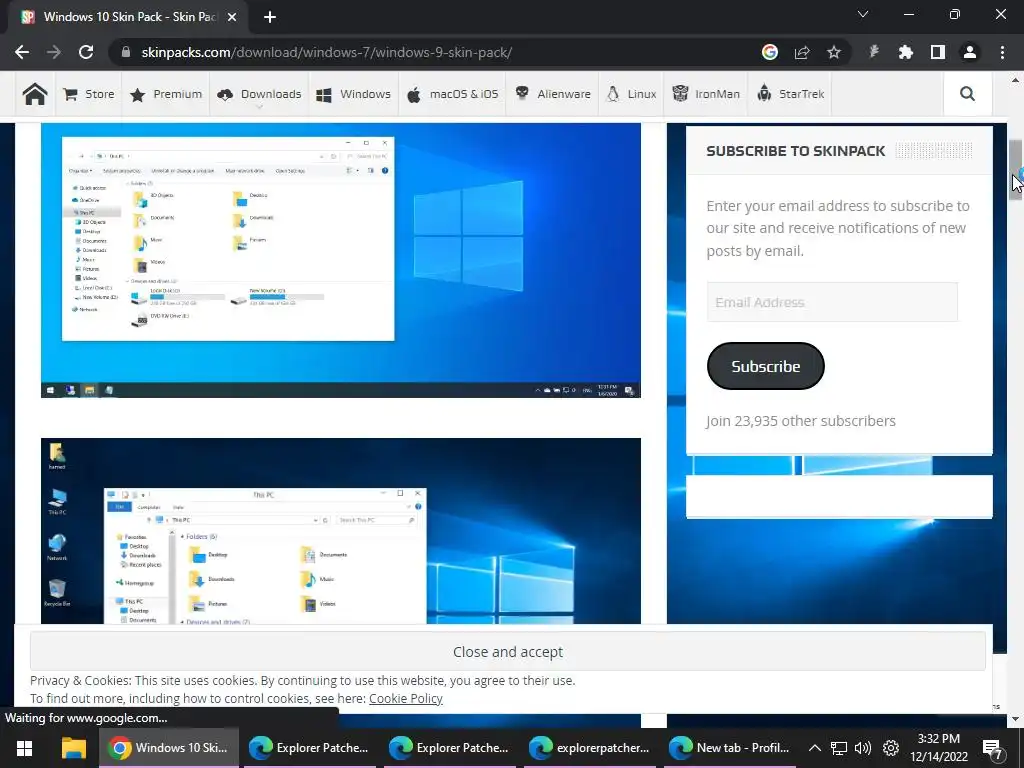Open File Explorer from the taskbar

74,748
